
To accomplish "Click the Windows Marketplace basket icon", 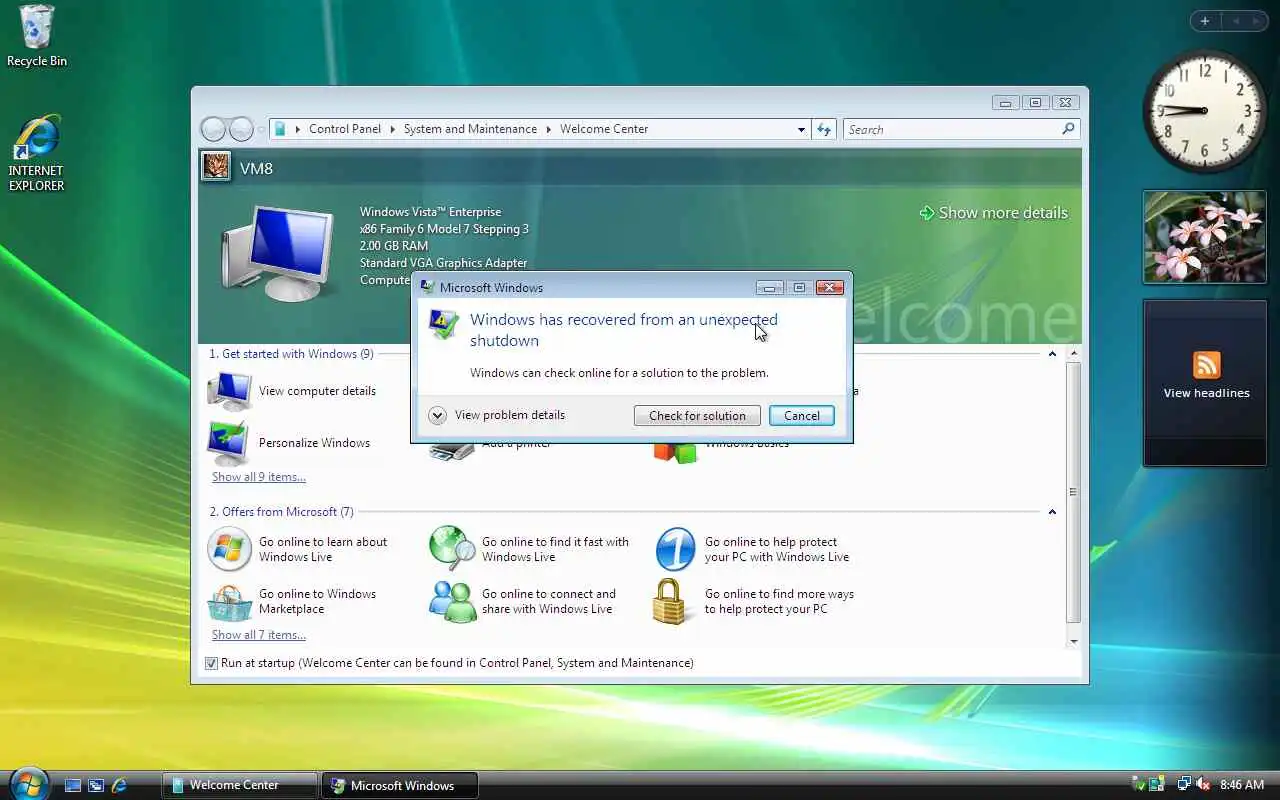I will (230, 601).
